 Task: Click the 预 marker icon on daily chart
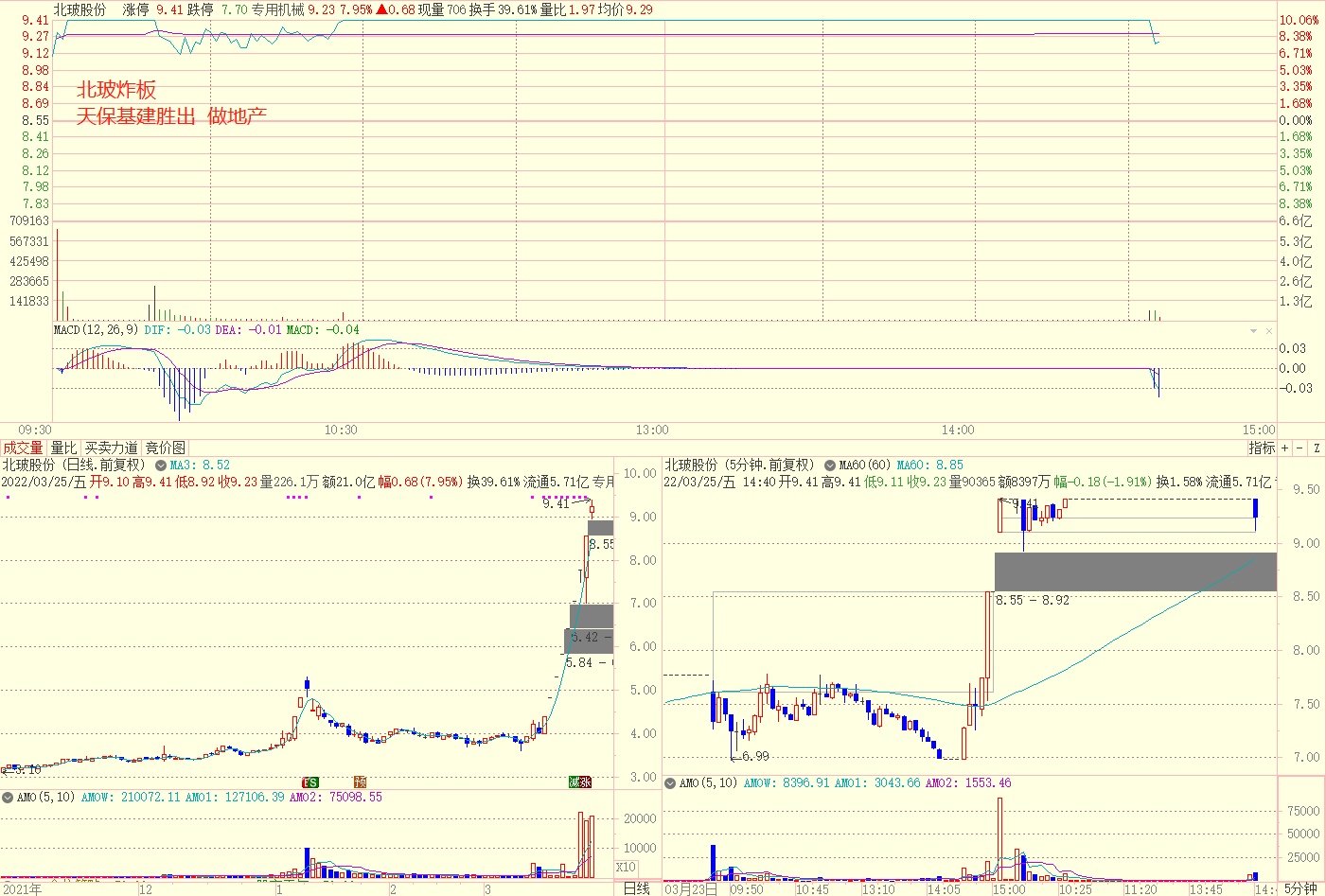(360, 782)
